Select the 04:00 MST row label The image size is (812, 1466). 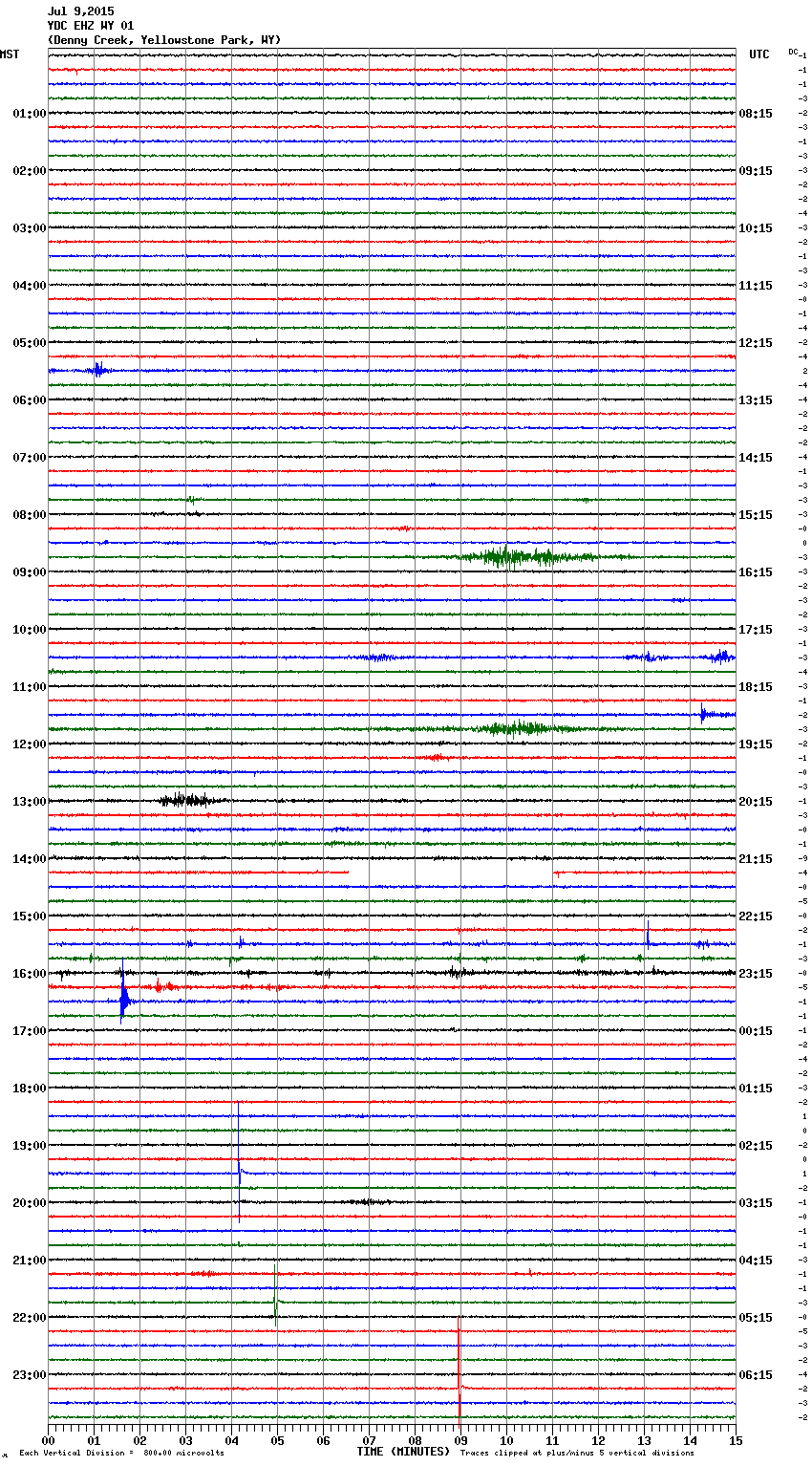(x=30, y=286)
